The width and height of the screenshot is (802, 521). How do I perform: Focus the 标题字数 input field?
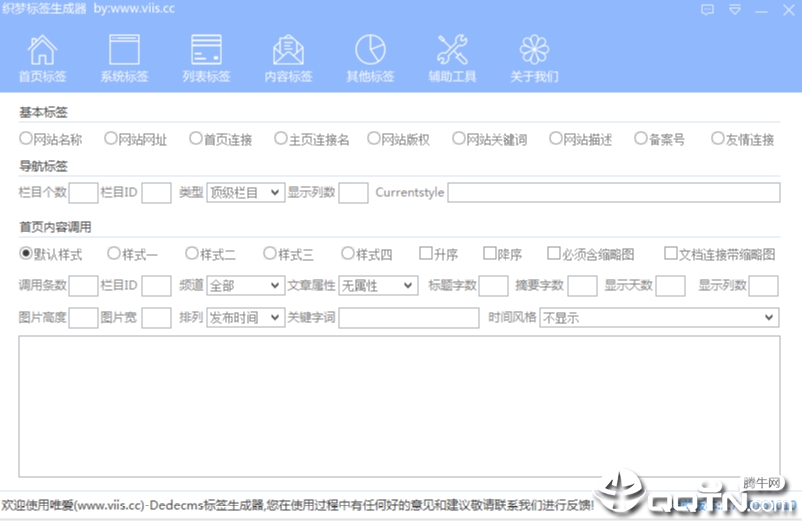[493, 286]
